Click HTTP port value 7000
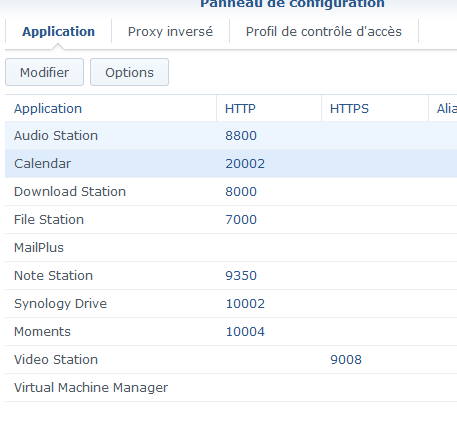Viewport: 457px width, 433px height. pos(241,220)
